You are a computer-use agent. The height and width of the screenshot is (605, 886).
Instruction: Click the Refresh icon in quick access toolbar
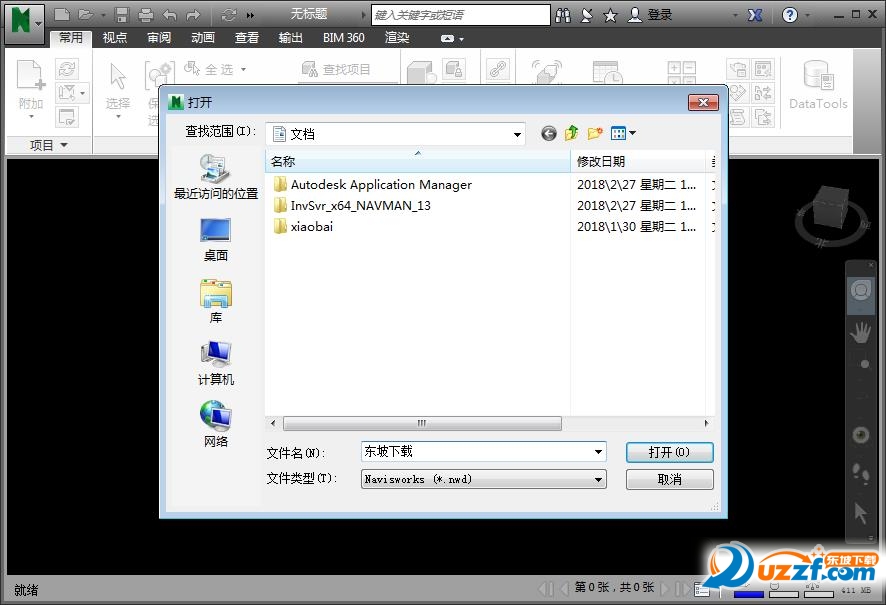tap(229, 15)
